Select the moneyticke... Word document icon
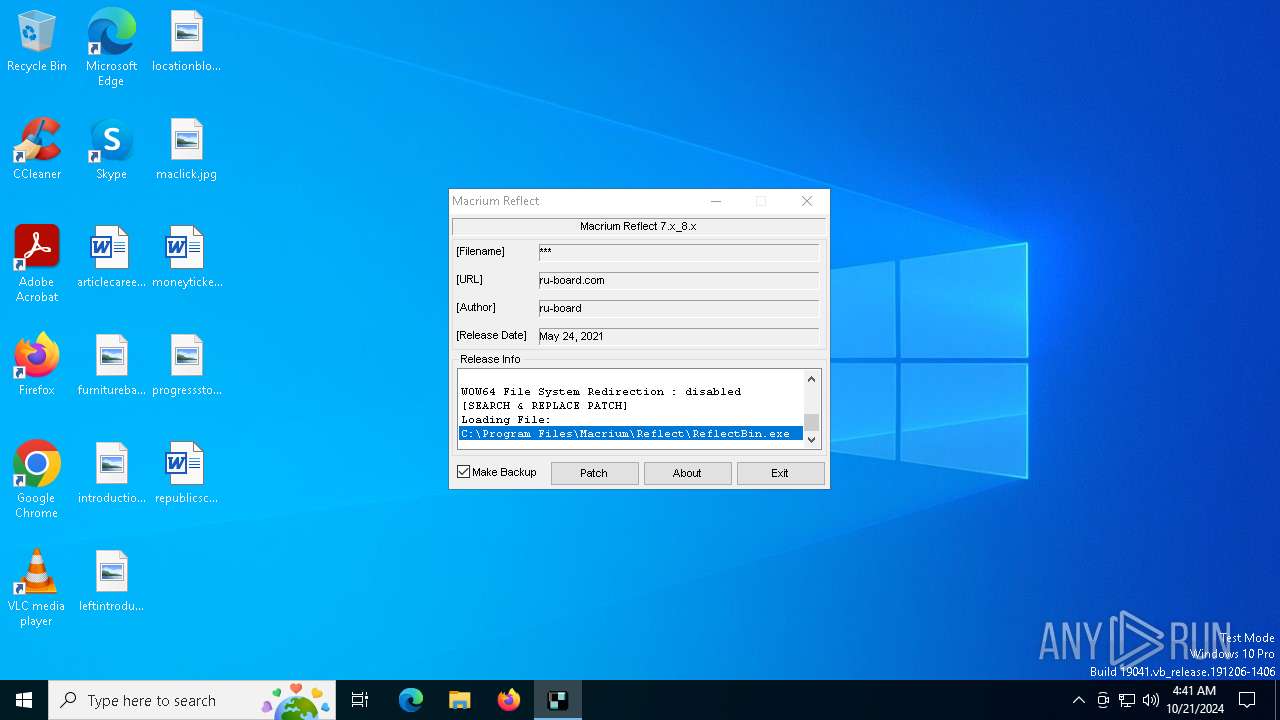Viewport: 1280px width, 720px height. [186, 258]
